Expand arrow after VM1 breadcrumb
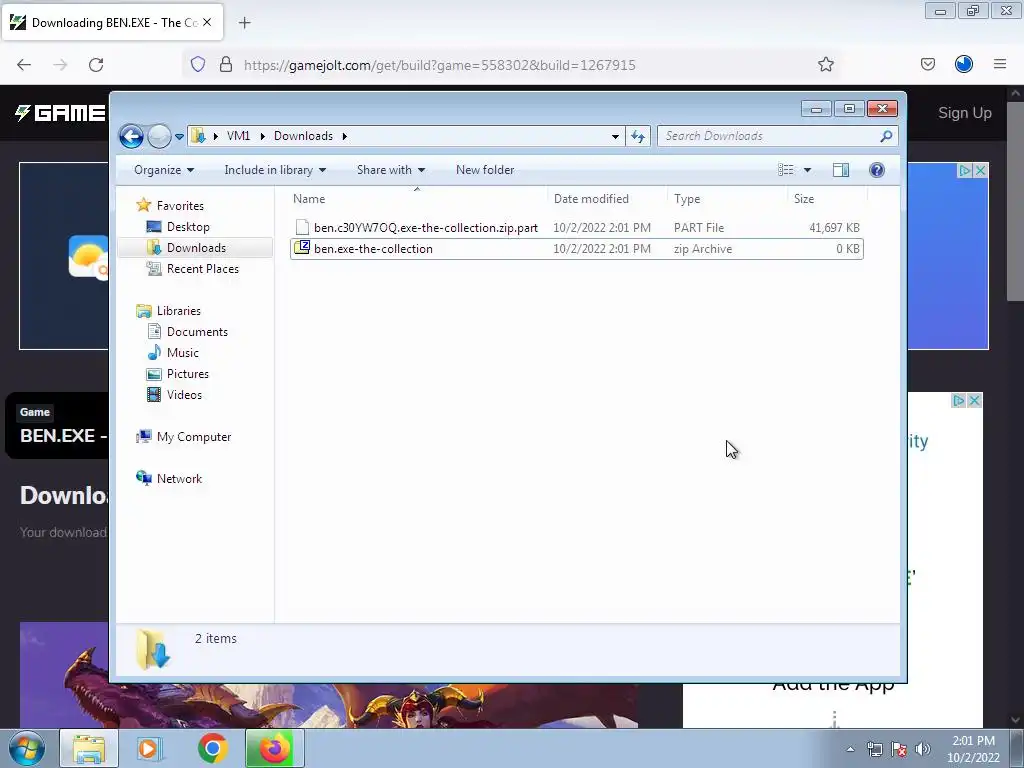This screenshot has height=768, width=1024. pos(262,136)
